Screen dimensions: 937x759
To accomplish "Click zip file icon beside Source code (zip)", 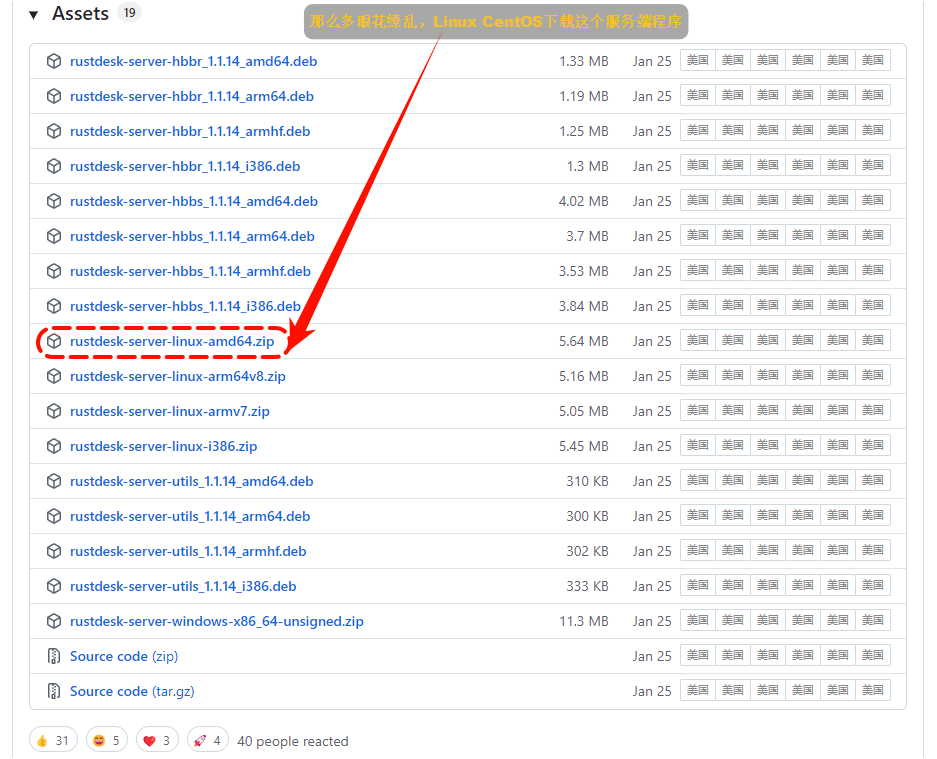I will tap(54, 656).
